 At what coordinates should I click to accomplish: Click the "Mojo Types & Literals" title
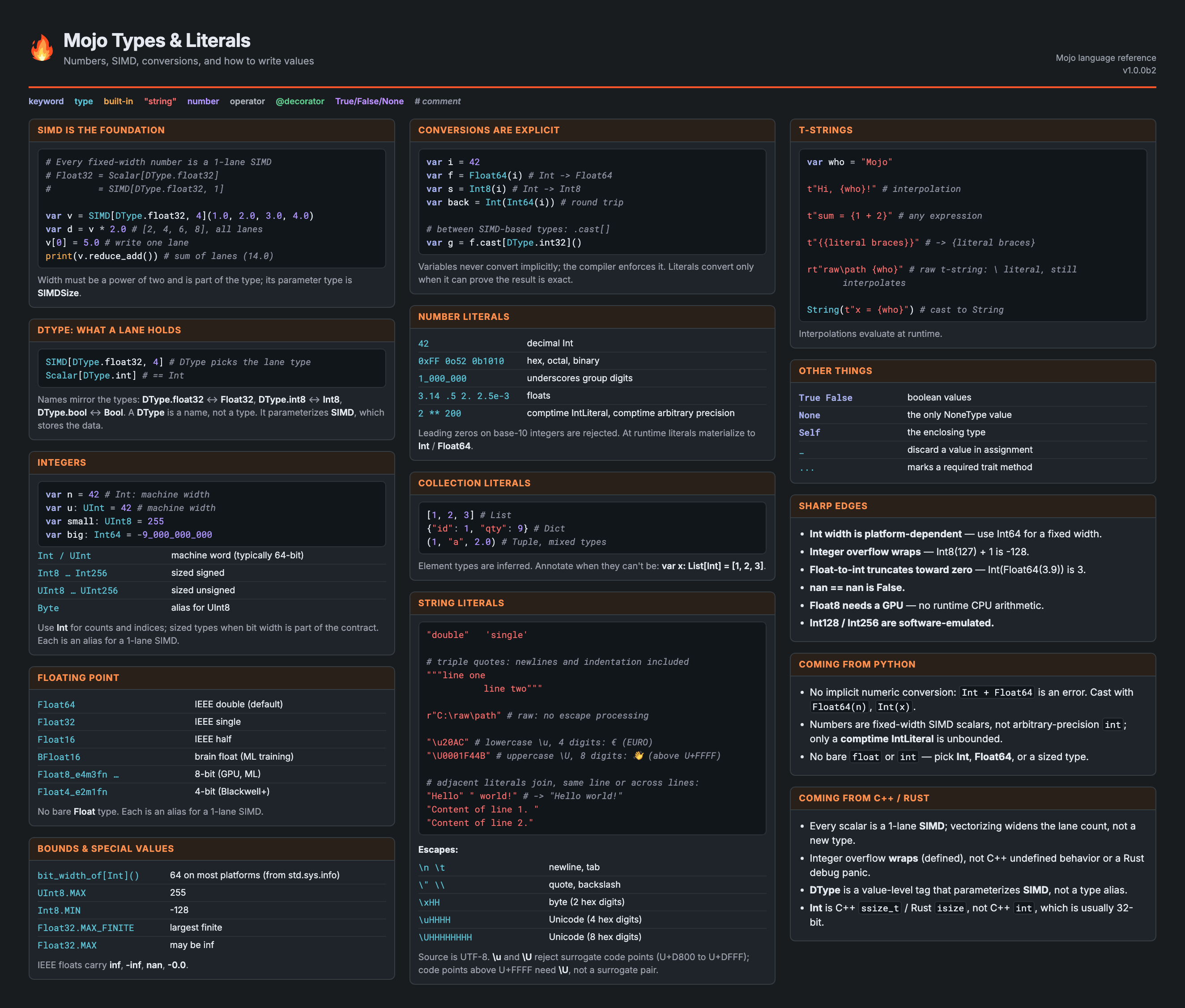[157, 41]
